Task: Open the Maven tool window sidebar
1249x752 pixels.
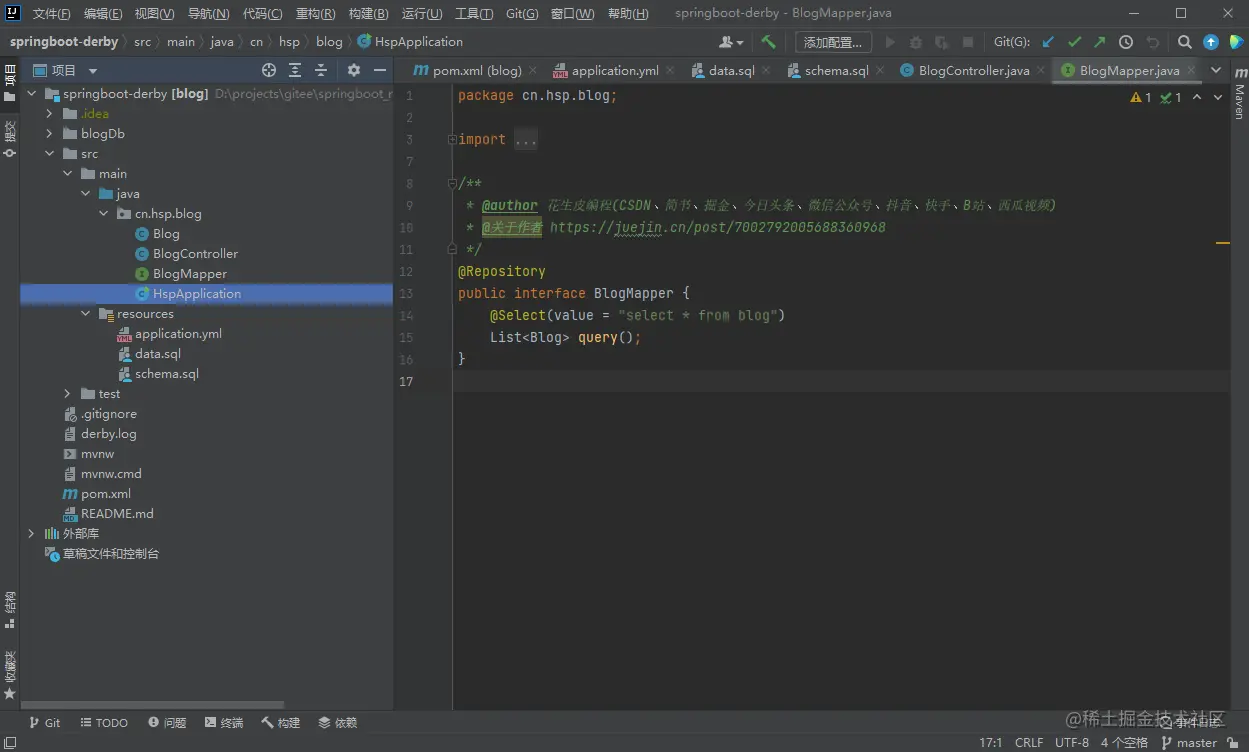Action: pos(1239,95)
